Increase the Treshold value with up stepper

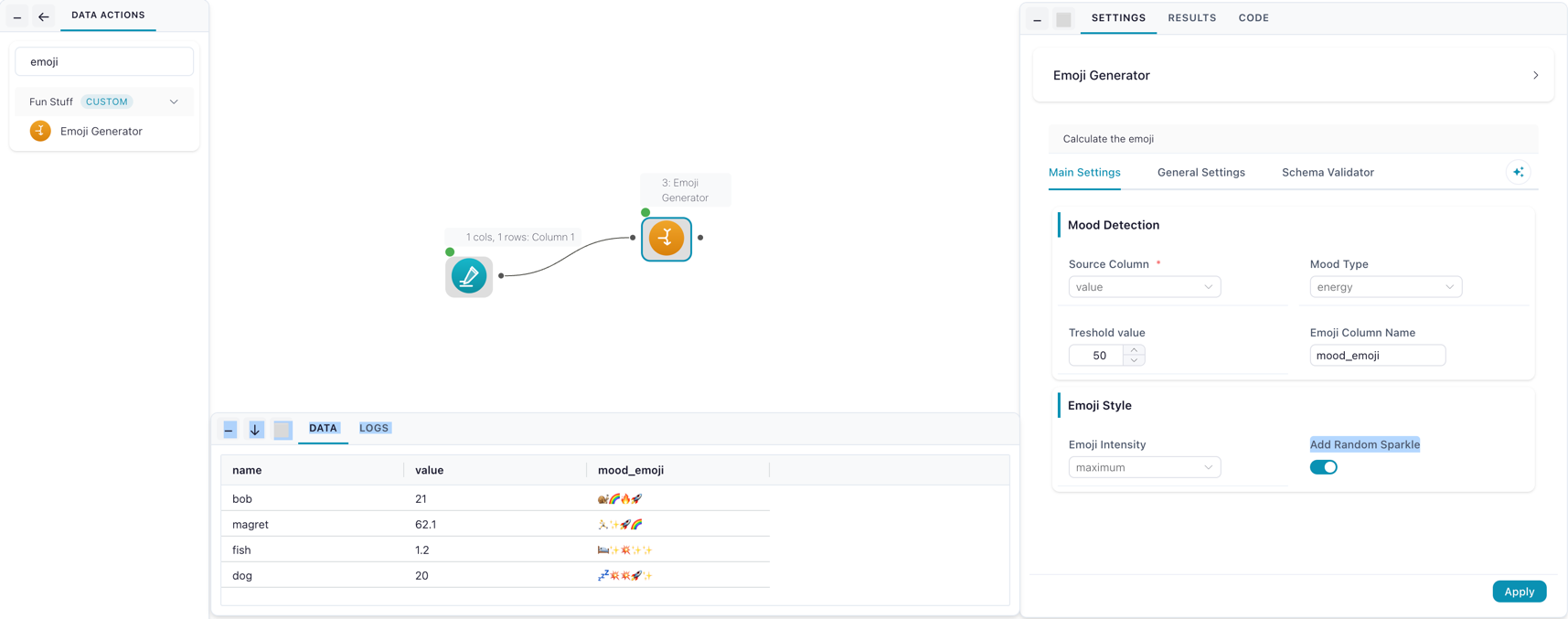[x=1134, y=350]
